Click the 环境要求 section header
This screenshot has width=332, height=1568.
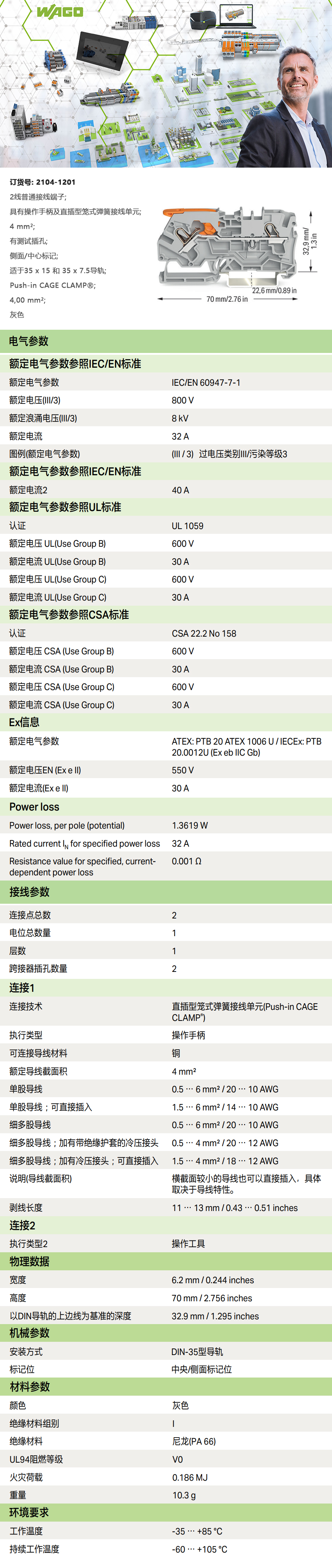29,1512
